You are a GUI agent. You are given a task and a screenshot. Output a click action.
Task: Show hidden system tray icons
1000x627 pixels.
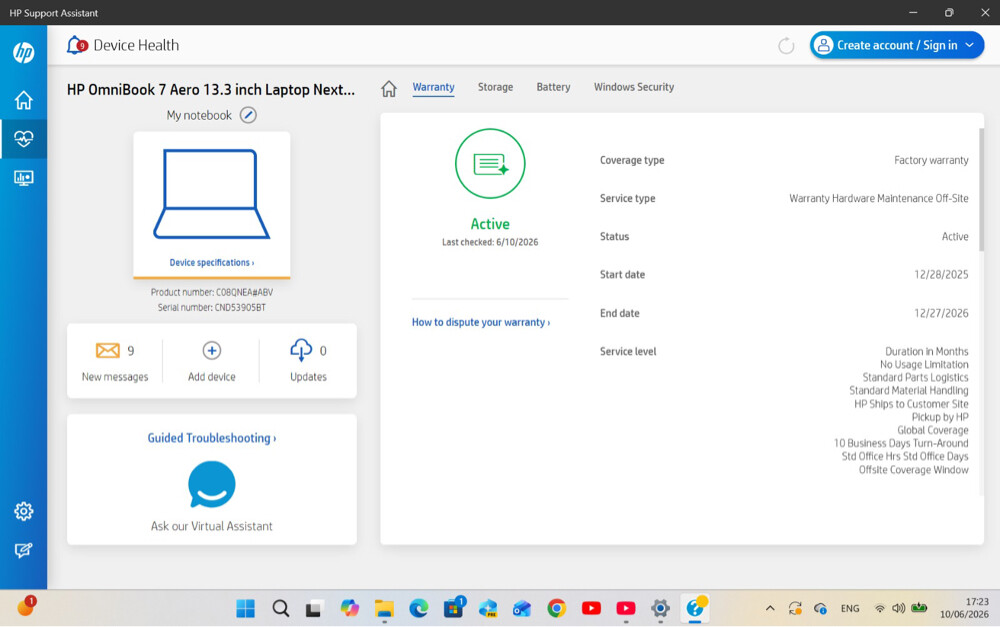point(770,609)
